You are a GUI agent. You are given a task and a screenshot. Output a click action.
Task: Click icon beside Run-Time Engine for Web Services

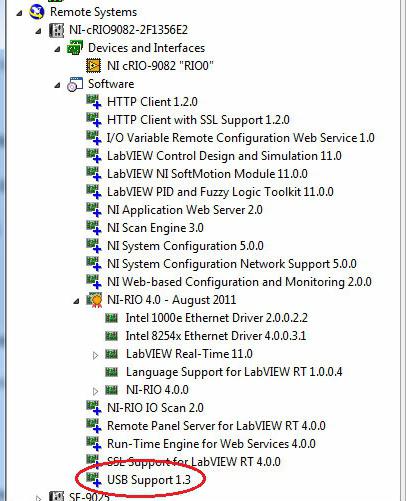(x=94, y=444)
